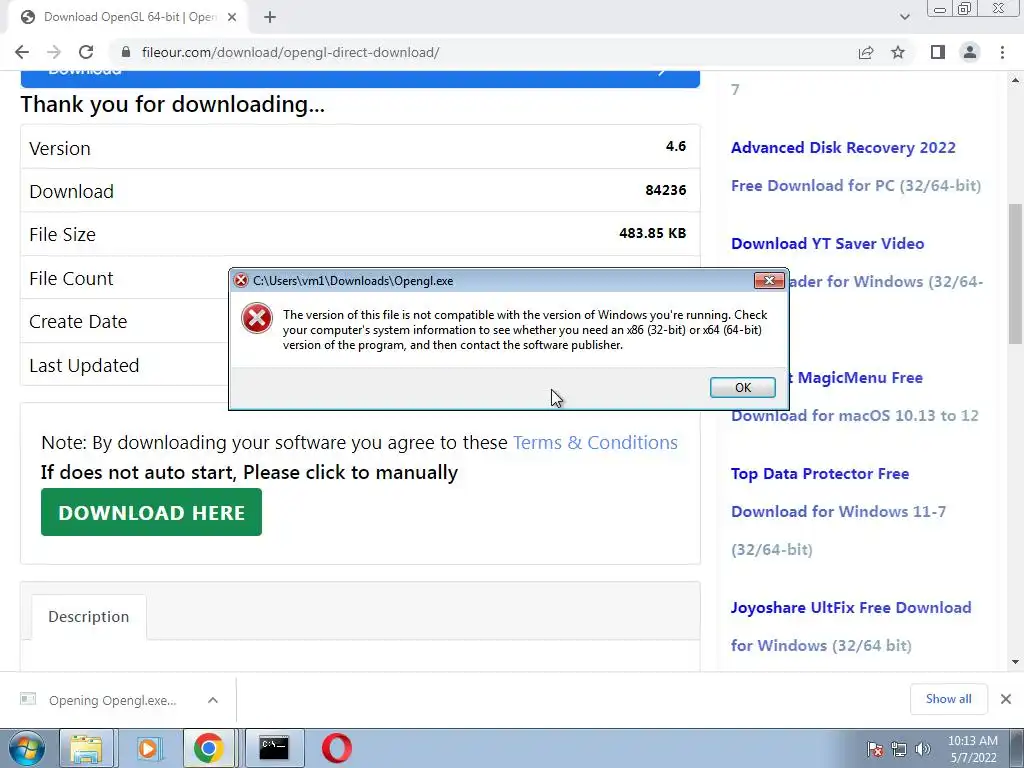Open Chrome's three-dot menu
1024x768 pixels.
click(1002, 52)
